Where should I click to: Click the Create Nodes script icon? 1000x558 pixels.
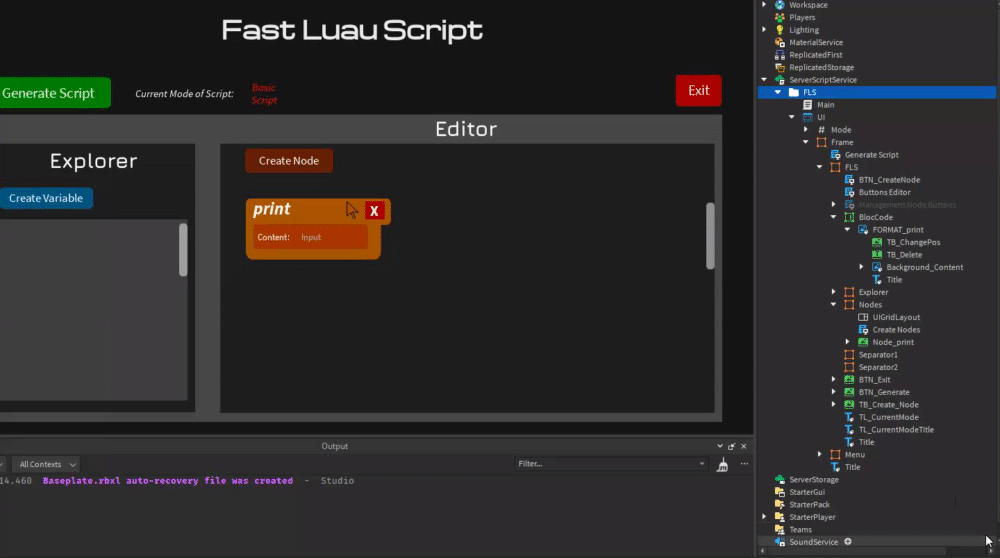(x=863, y=330)
